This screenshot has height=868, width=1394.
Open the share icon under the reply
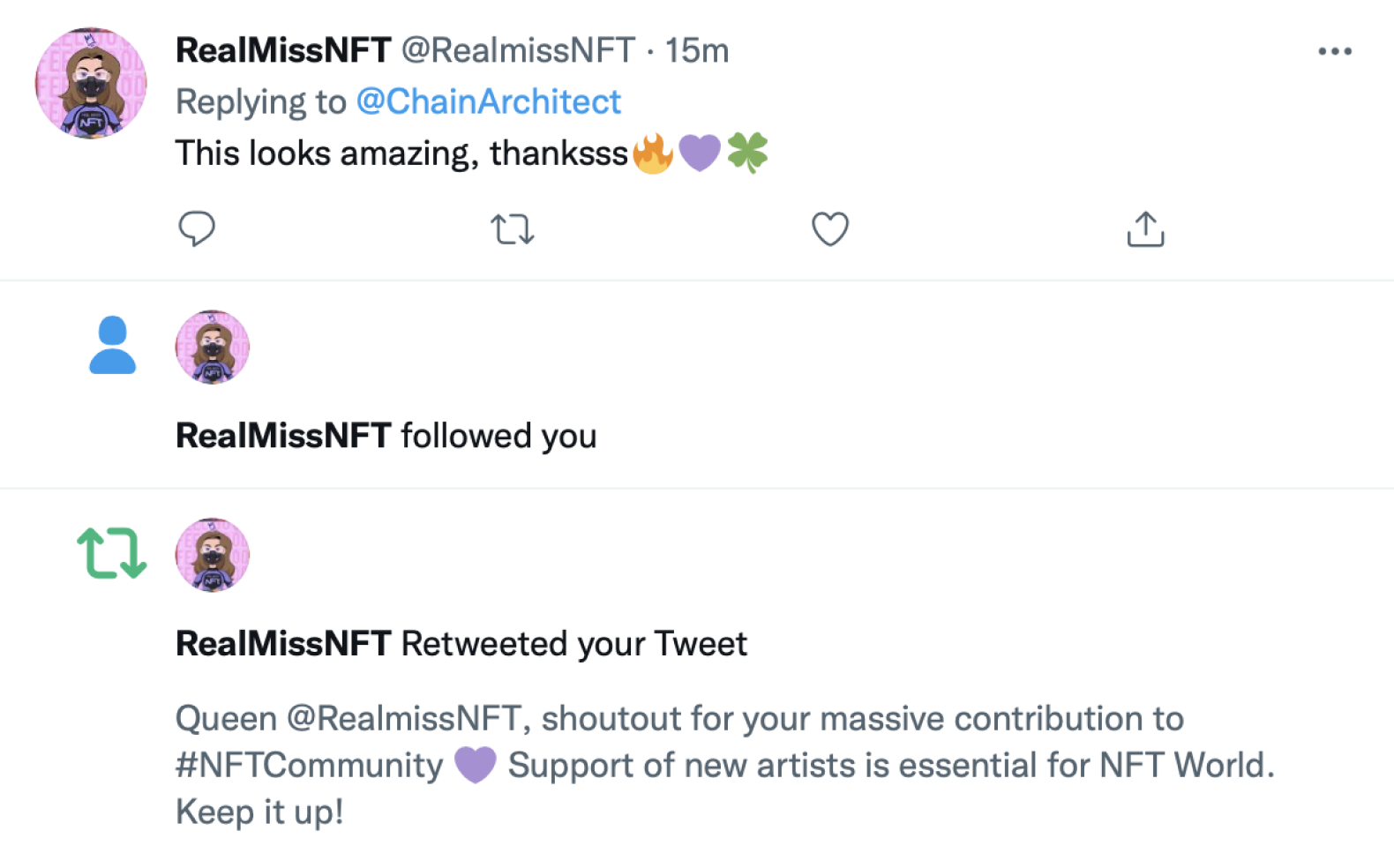click(1145, 229)
